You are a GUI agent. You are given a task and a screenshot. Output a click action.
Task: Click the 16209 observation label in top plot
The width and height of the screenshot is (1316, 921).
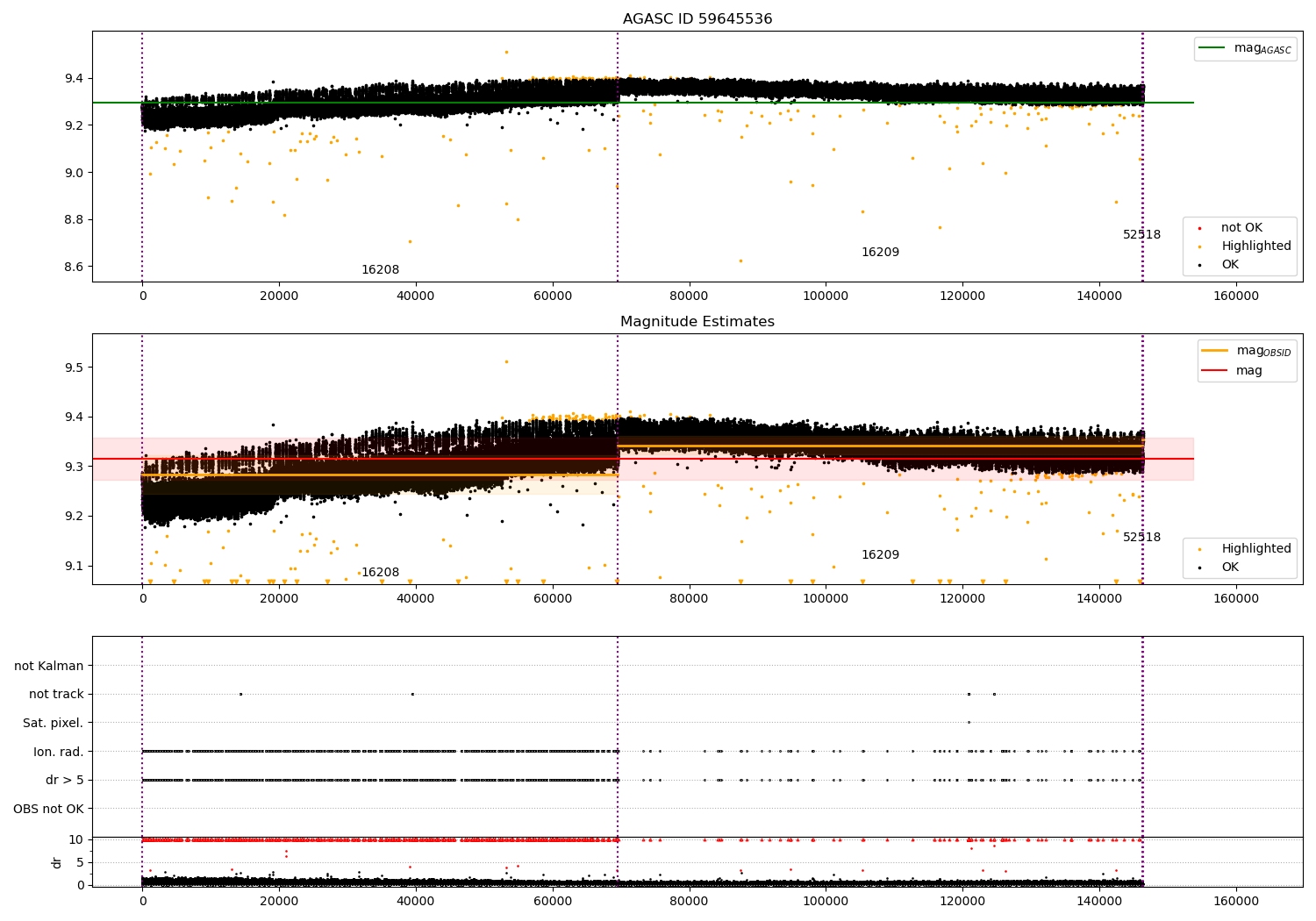(x=880, y=253)
